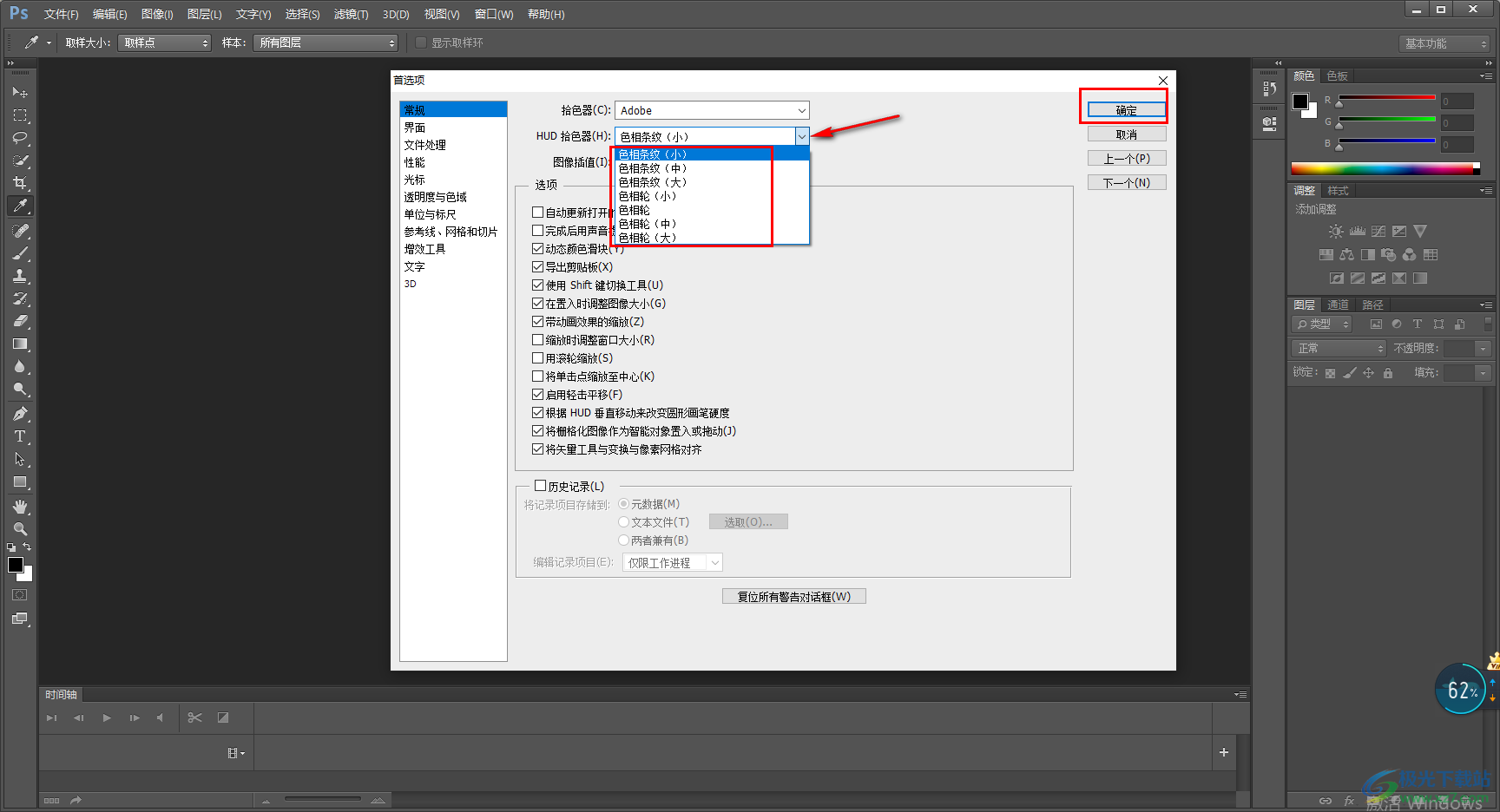Screen dimensions: 1500x812
Task: Click 复位所有警告对话框(W) button
Action: click(x=794, y=597)
